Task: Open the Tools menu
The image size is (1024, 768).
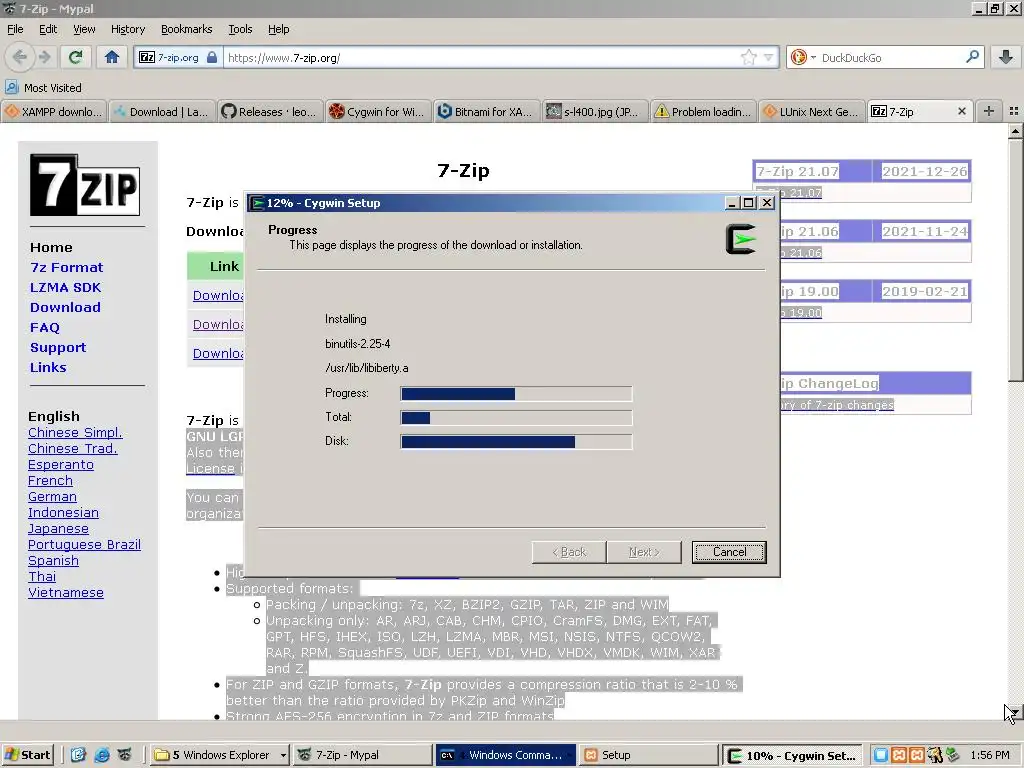Action: pyautogui.click(x=240, y=29)
